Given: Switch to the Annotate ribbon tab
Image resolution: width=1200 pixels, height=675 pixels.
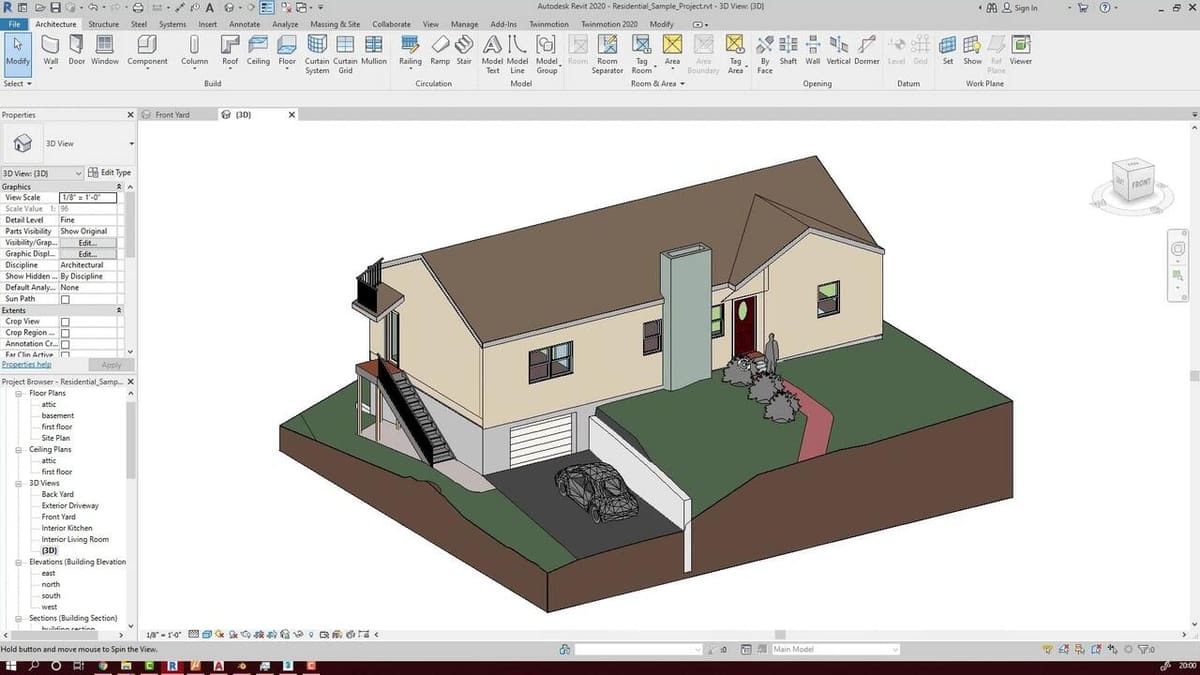Looking at the screenshot, I should (244, 23).
